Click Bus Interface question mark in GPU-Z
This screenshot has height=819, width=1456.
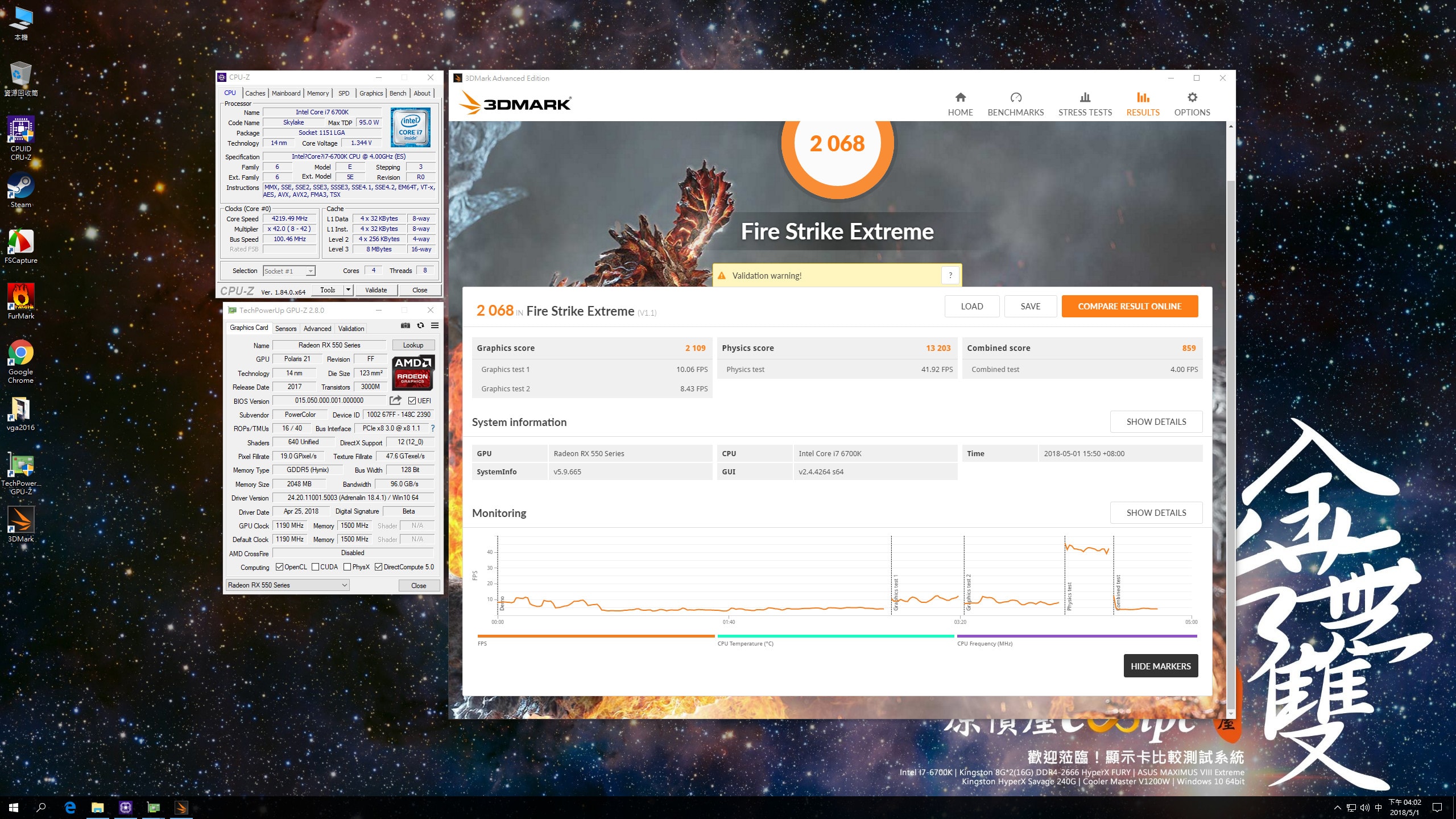[433, 428]
